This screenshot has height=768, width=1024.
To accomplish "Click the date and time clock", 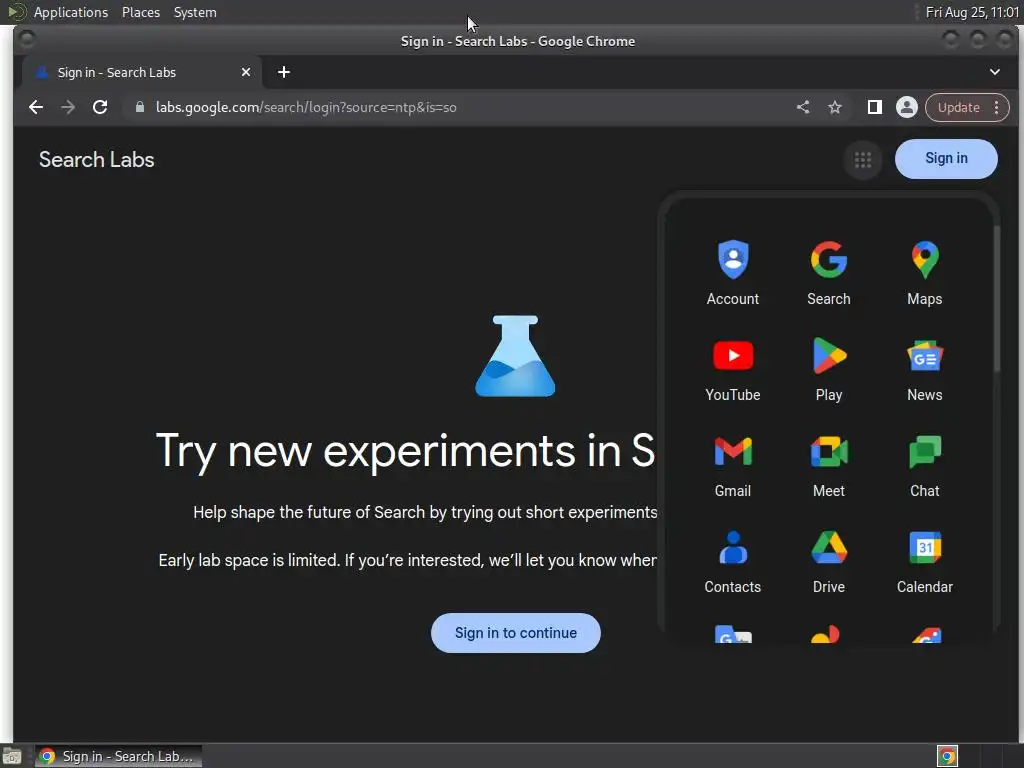I will click(x=972, y=12).
